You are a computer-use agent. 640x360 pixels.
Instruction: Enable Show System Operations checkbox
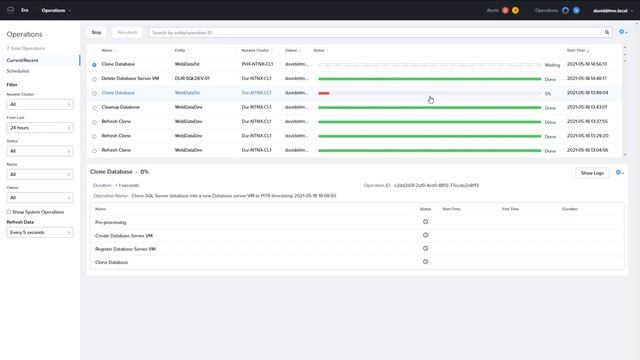9,212
